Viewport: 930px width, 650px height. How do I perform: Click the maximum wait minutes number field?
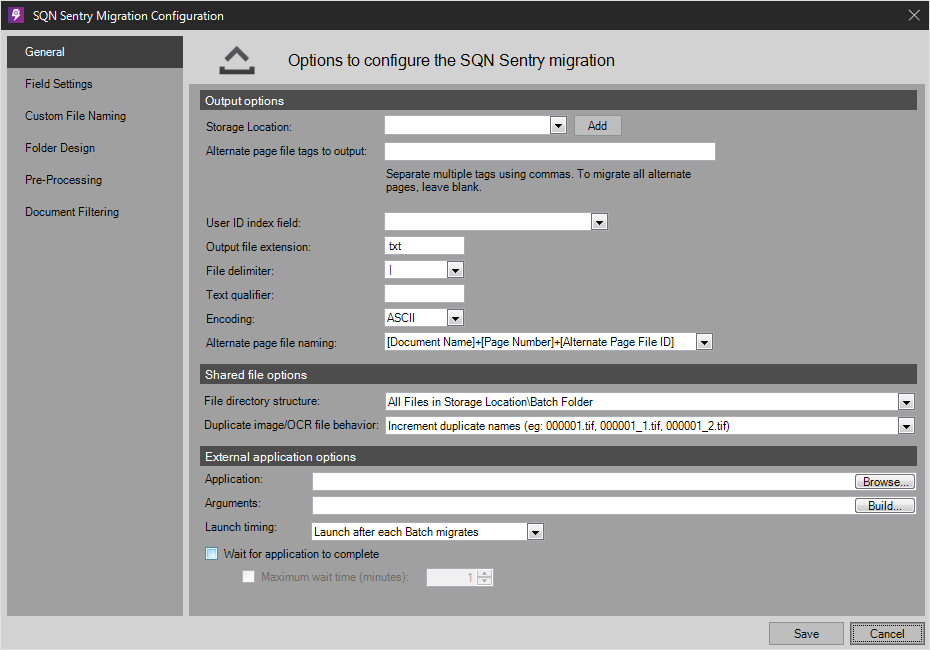tap(452, 578)
